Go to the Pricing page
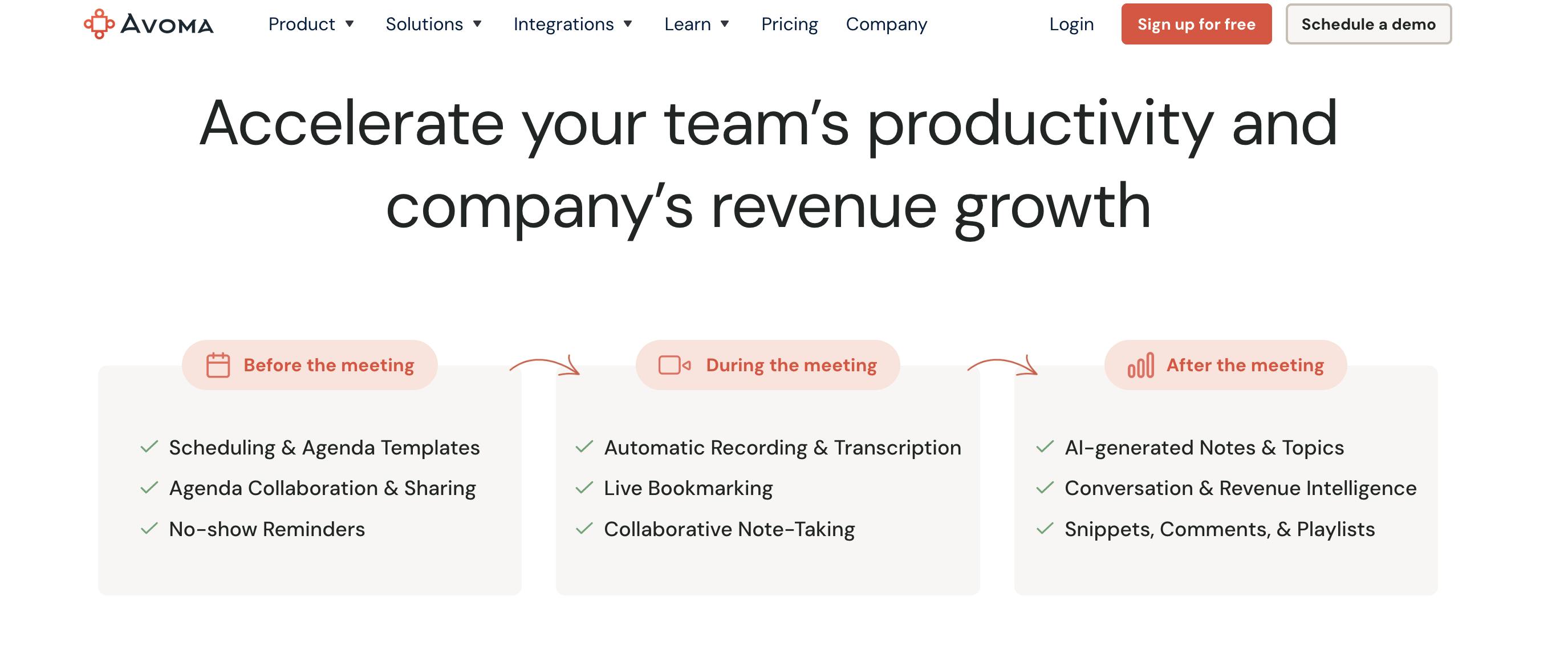Viewport: 1568px width, 649px height. tap(790, 25)
